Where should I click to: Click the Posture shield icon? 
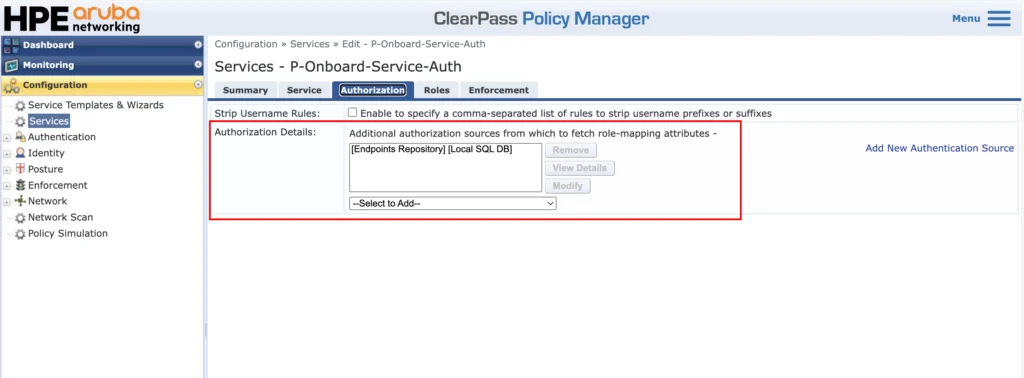tap(21, 169)
